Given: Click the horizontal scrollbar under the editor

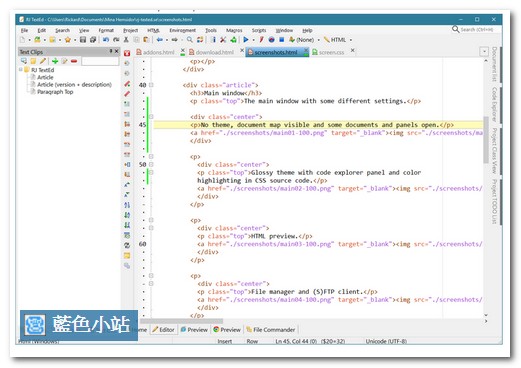Looking at the screenshot, I should point(182,321).
